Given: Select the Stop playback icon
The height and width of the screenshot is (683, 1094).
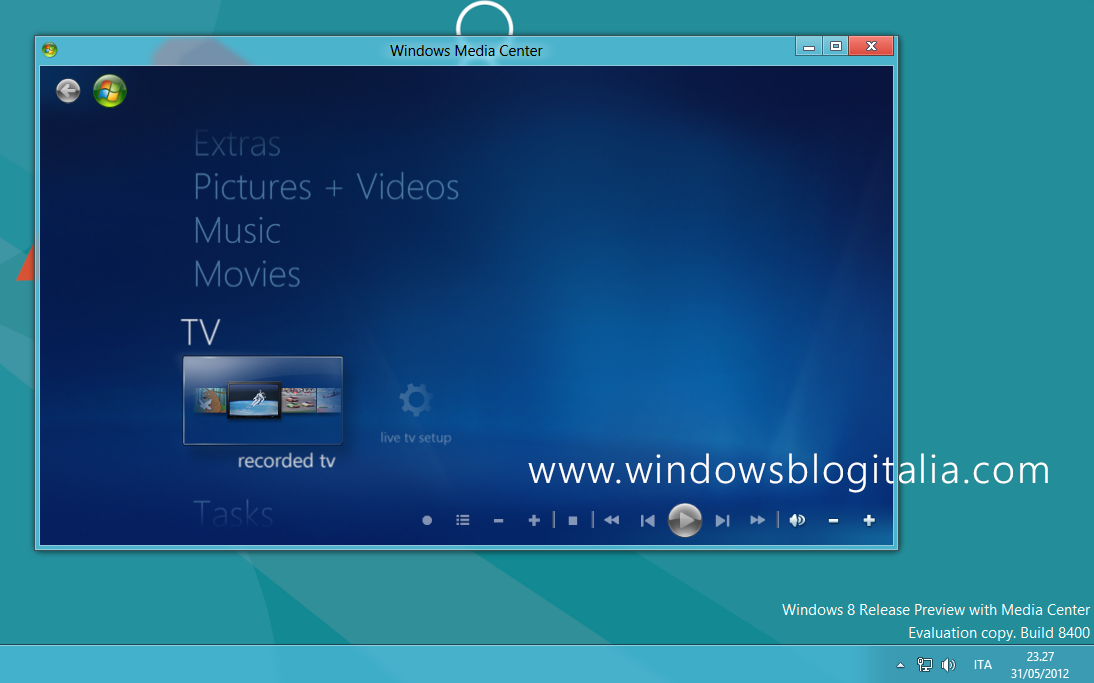Looking at the screenshot, I should 571,520.
